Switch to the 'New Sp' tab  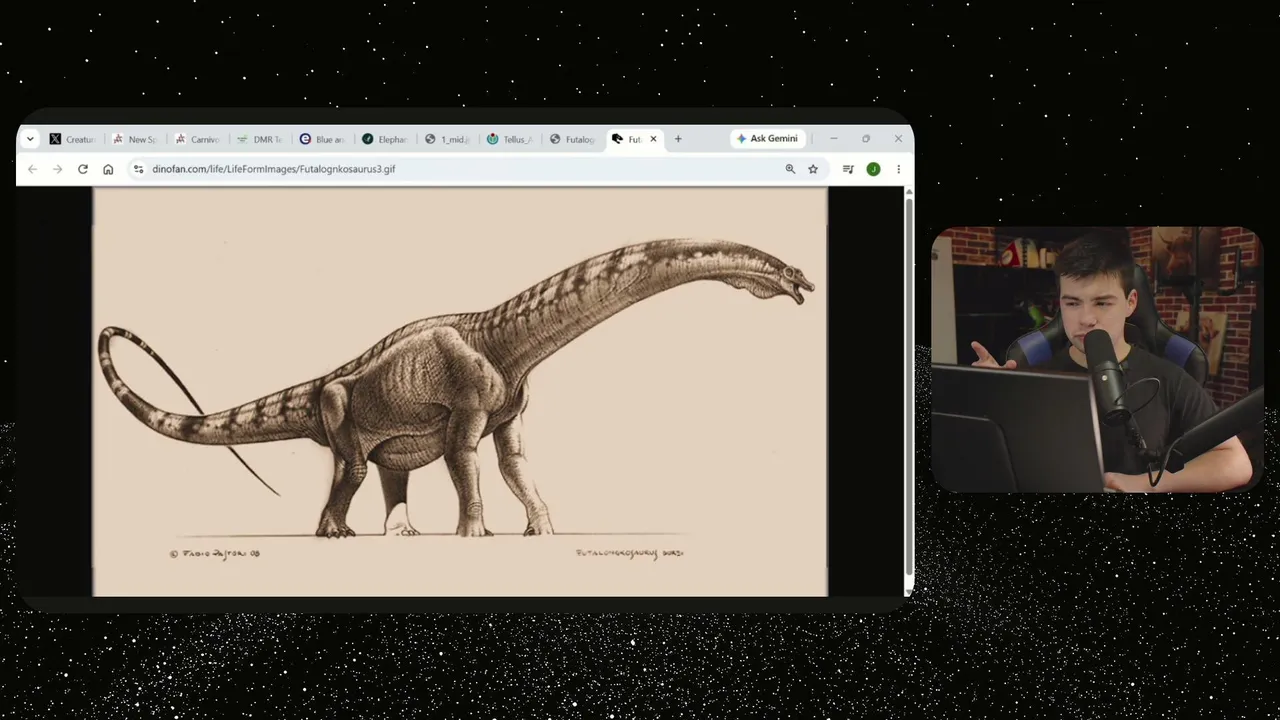(135, 139)
